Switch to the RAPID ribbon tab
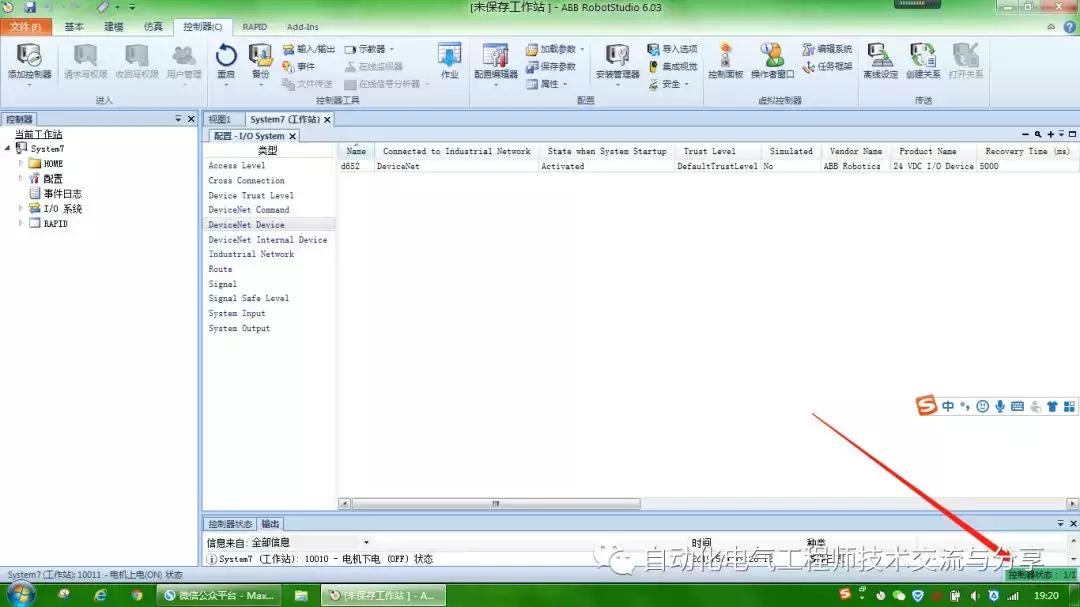 click(x=254, y=27)
